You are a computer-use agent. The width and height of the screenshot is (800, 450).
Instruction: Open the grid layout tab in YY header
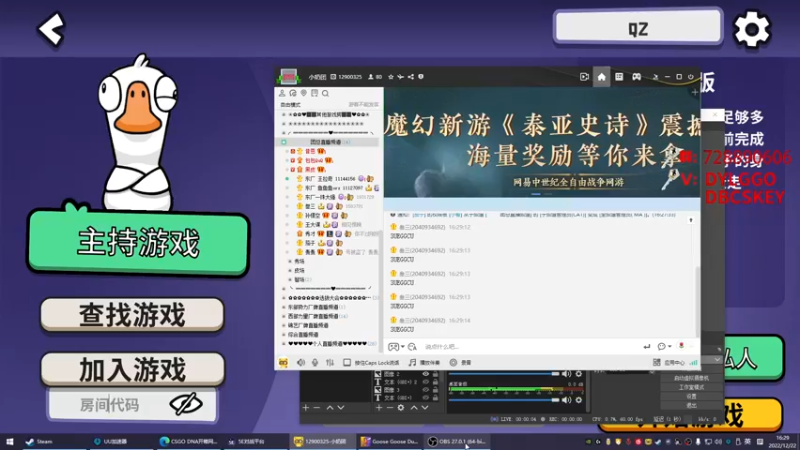tap(619, 77)
